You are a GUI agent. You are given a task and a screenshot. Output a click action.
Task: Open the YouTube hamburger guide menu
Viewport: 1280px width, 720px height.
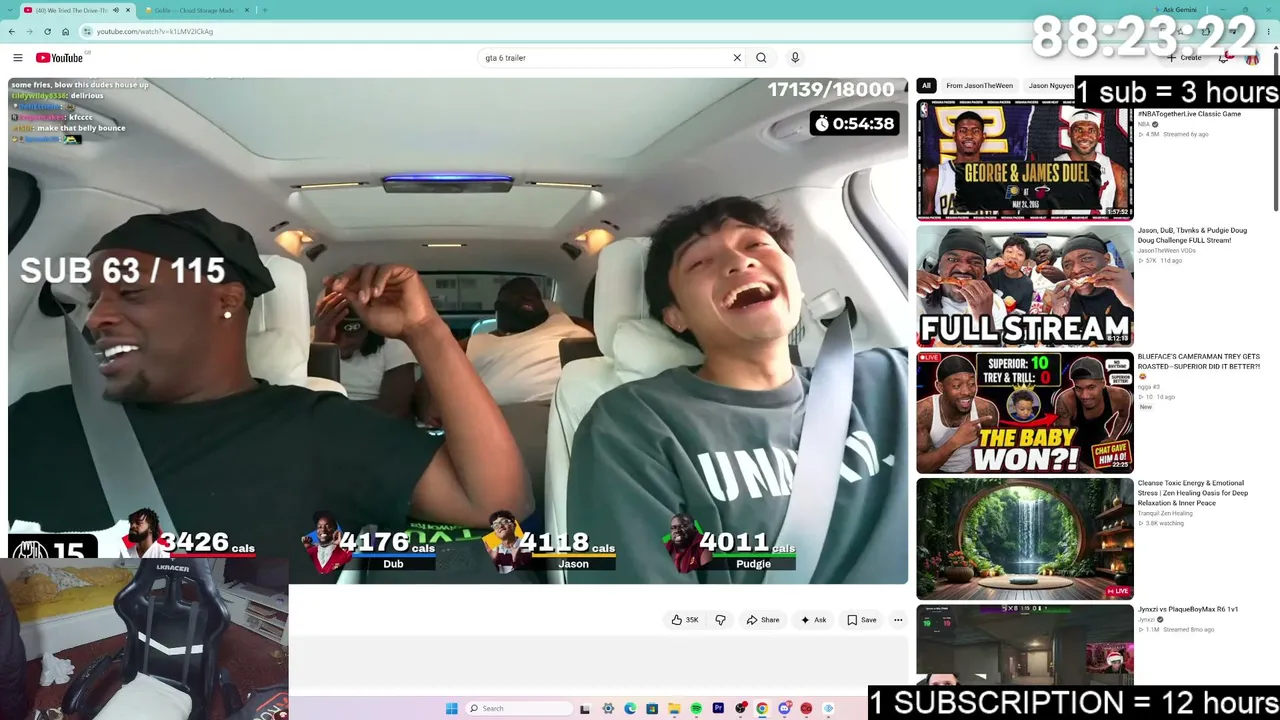(x=18, y=58)
